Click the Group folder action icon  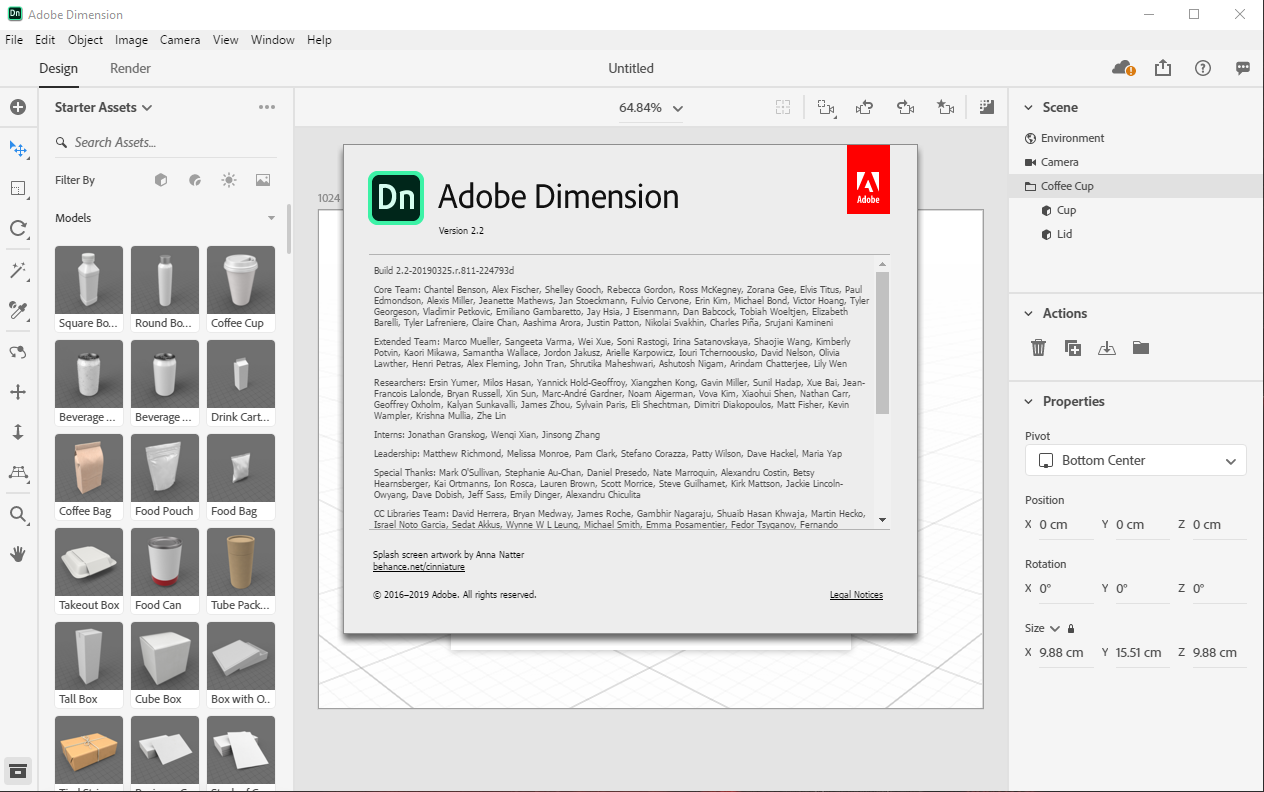pos(1141,348)
